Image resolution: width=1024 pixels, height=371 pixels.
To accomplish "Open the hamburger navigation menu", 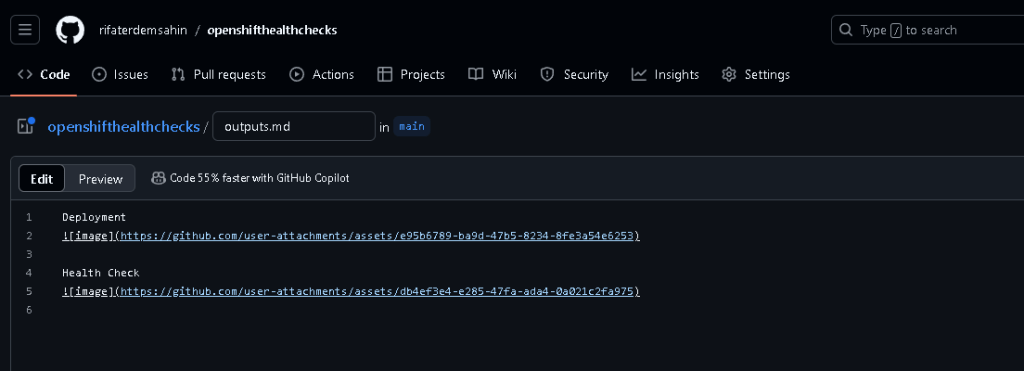I will pyautogui.click(x=25, y=30).
